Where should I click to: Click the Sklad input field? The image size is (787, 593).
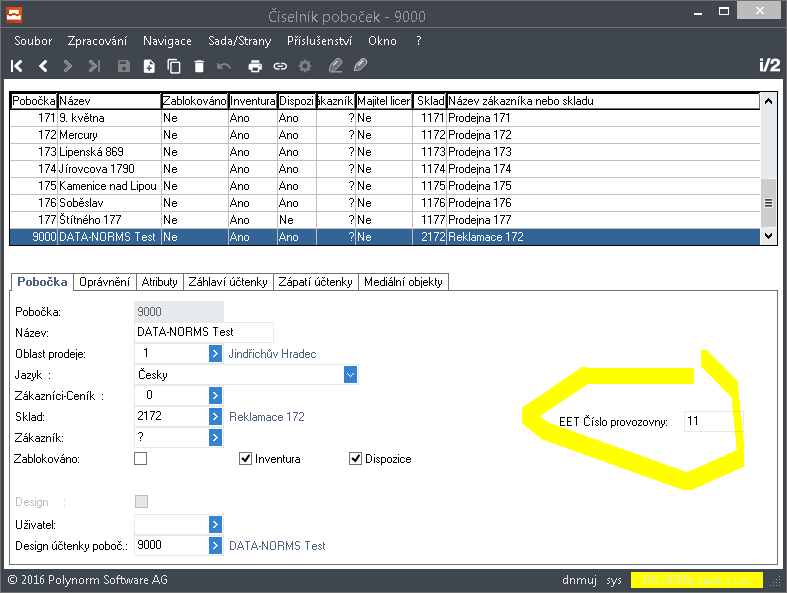pyautogui.click(x=172, y=416)
